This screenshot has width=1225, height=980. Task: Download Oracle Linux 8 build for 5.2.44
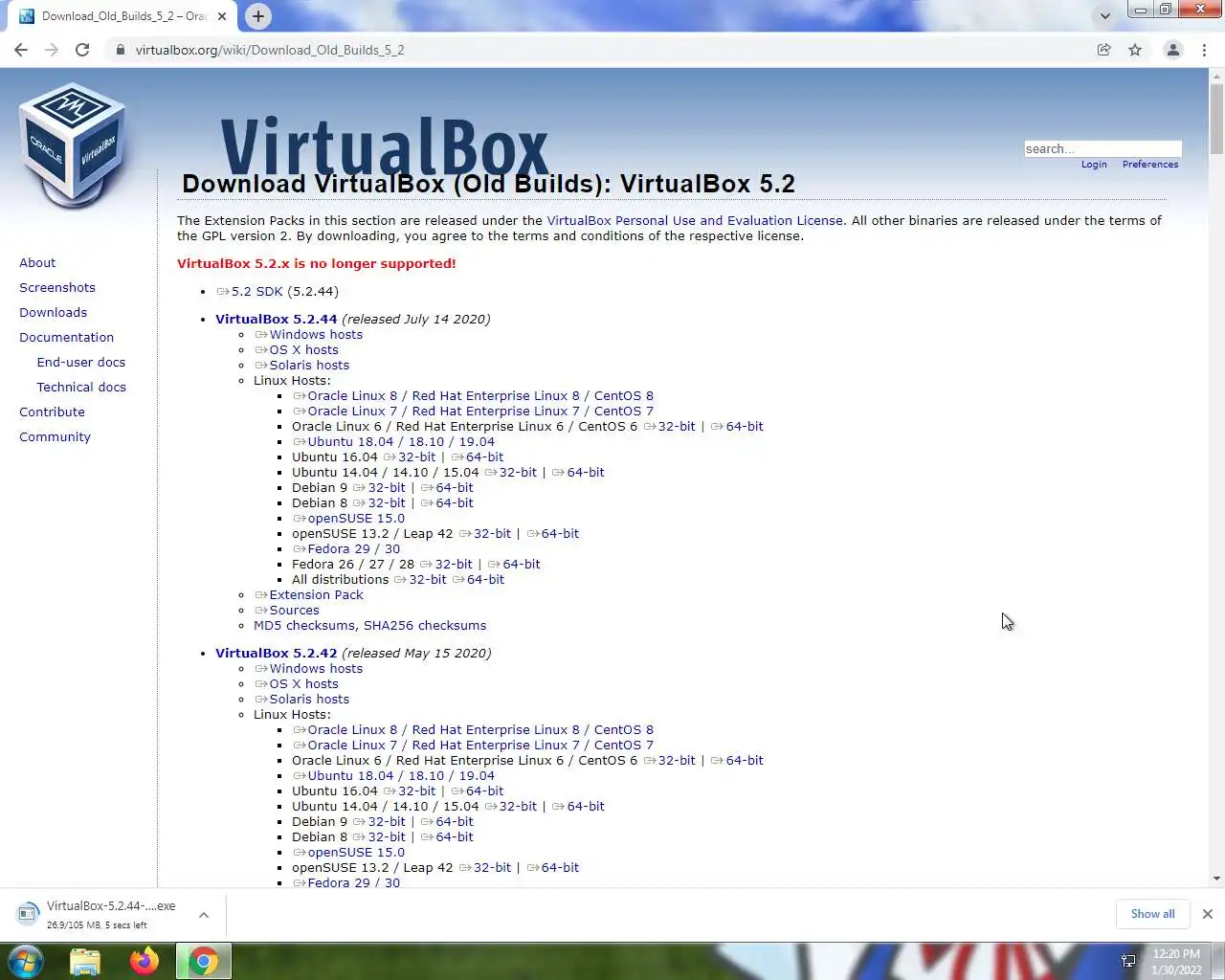pyautogui.click(x=473, y=396)
